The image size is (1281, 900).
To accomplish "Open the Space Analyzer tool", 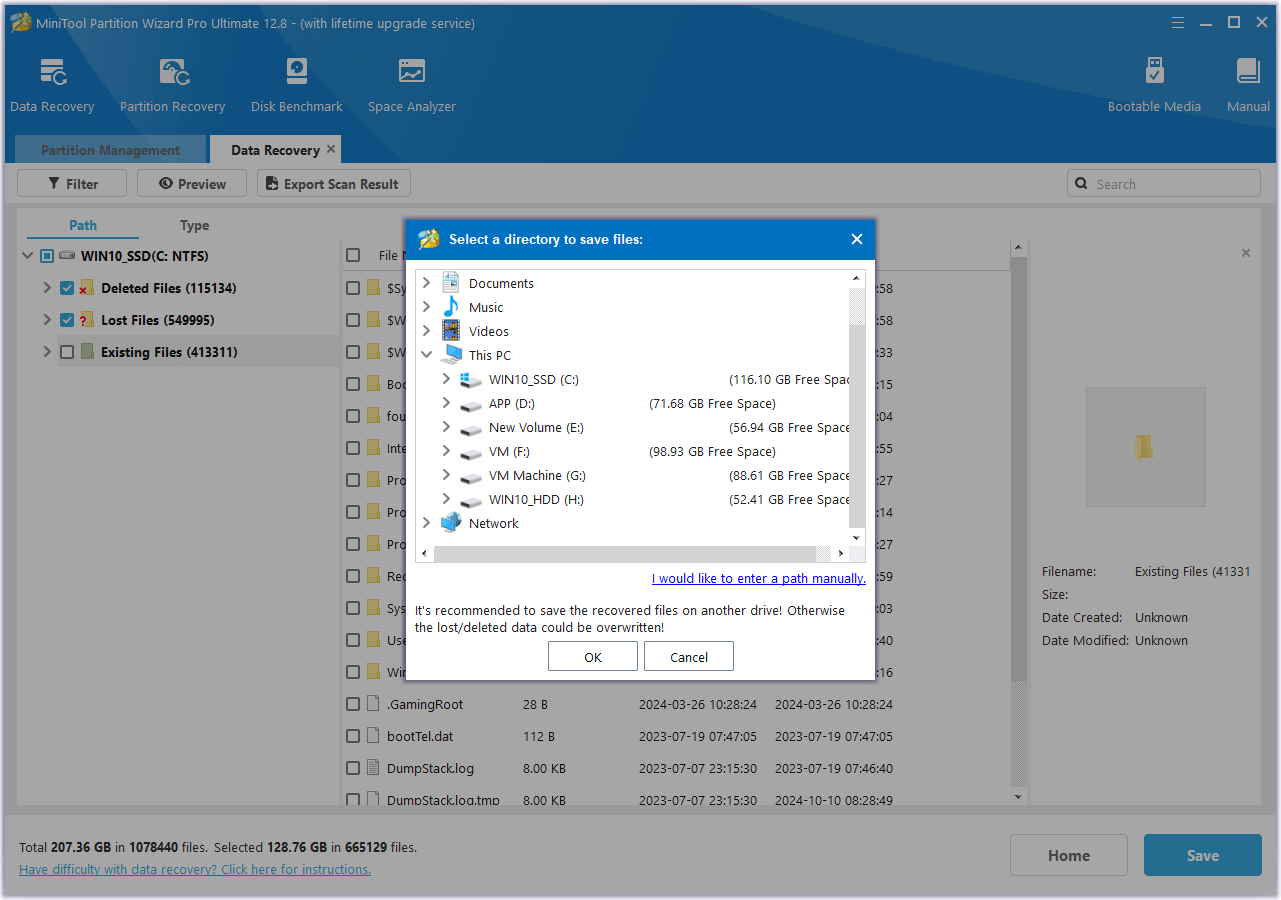I will pos(411,73).
